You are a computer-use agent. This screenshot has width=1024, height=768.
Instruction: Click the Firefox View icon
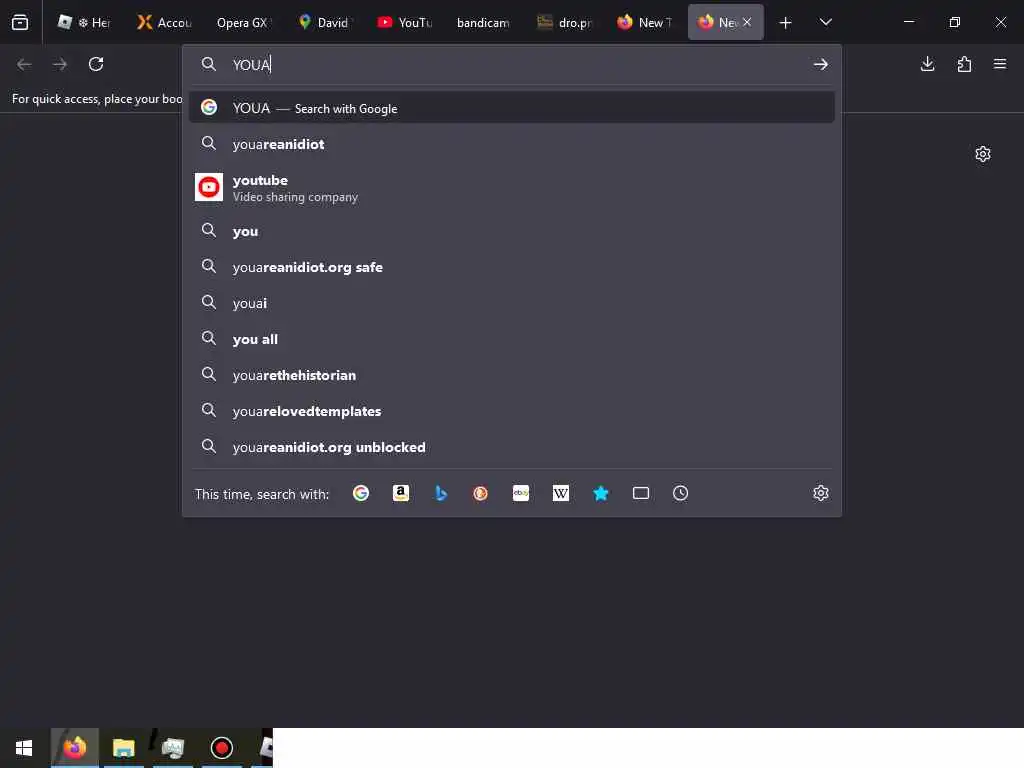click(20, 22)
